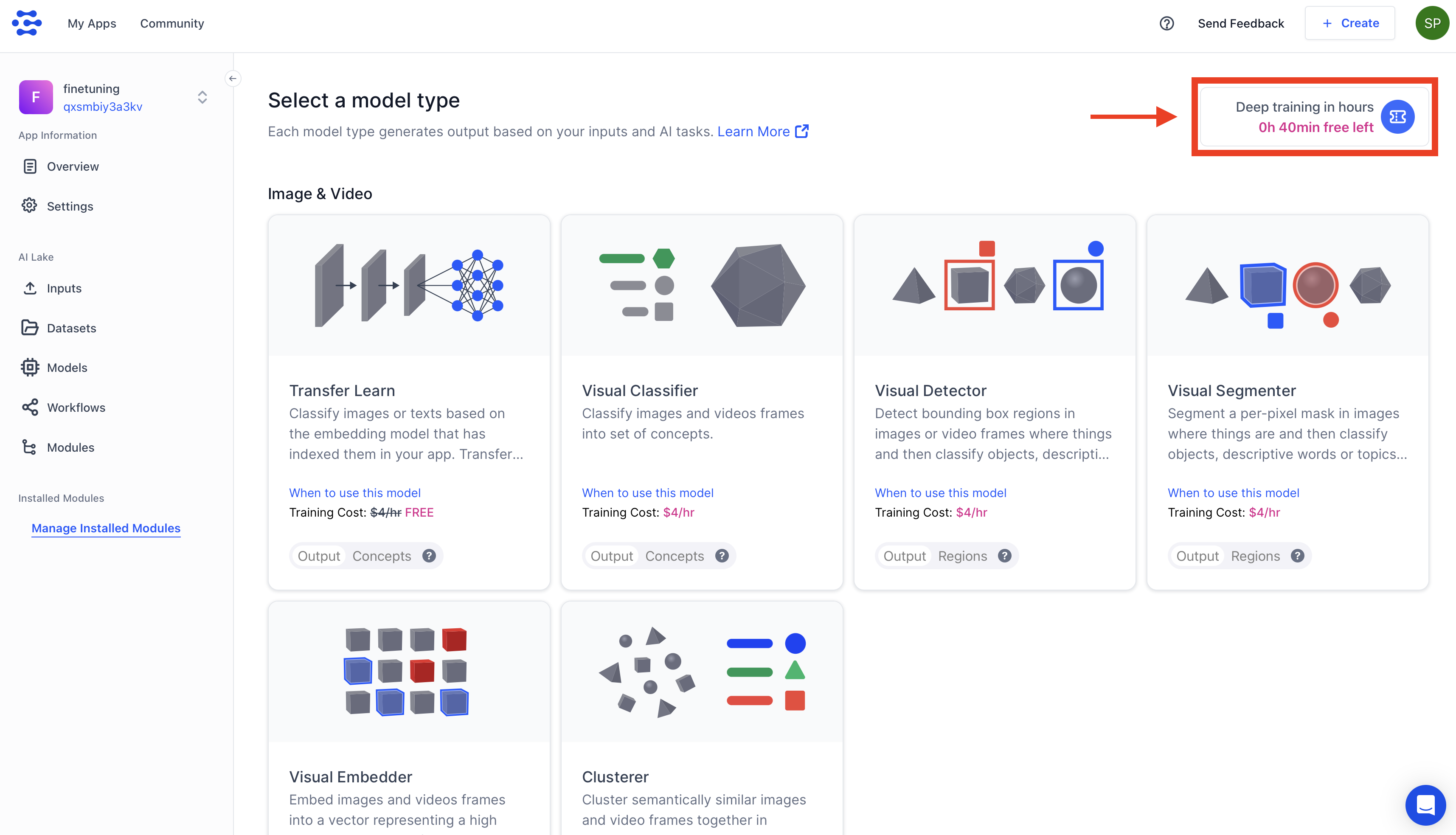The height and width of the screenshot is (835, 1456).
Task: Expand the finetuning app switcher
Action: (202, 98)
